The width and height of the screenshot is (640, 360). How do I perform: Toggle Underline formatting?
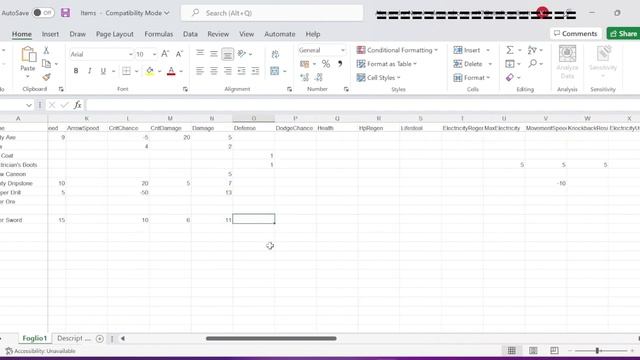click(103, 71)
